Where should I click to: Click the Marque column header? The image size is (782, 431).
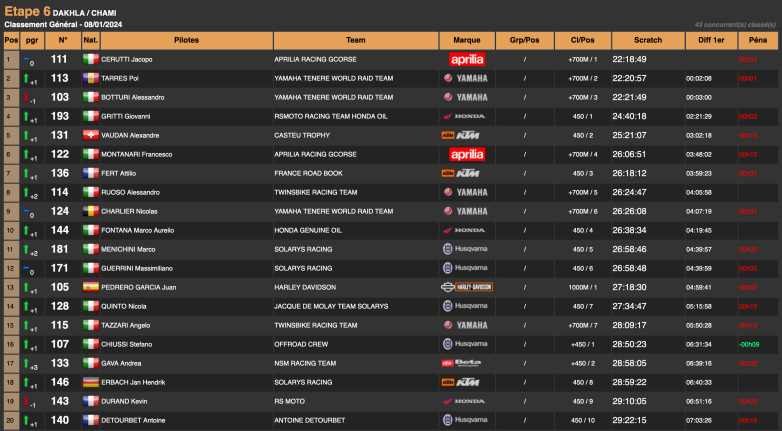[466, 40]
